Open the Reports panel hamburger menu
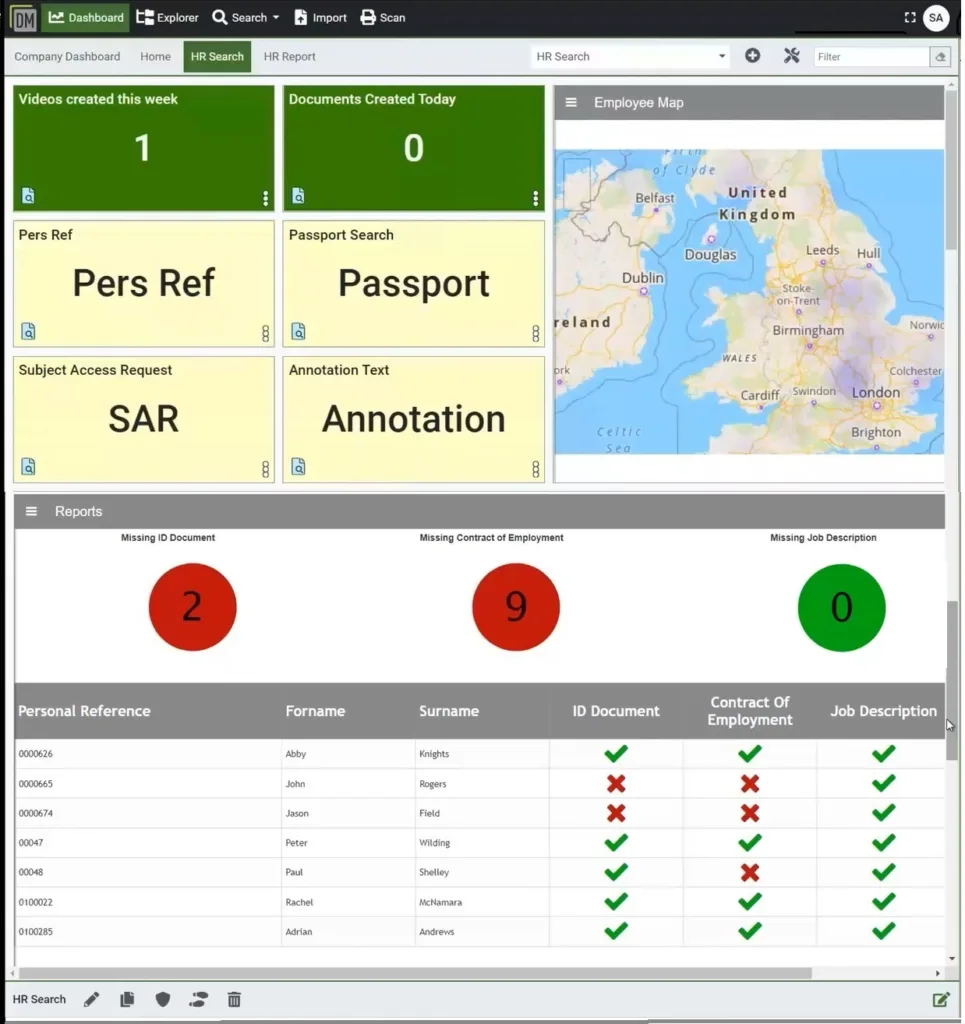The image size is (965, 1024). pyautogui.click(x=31, y=511)
